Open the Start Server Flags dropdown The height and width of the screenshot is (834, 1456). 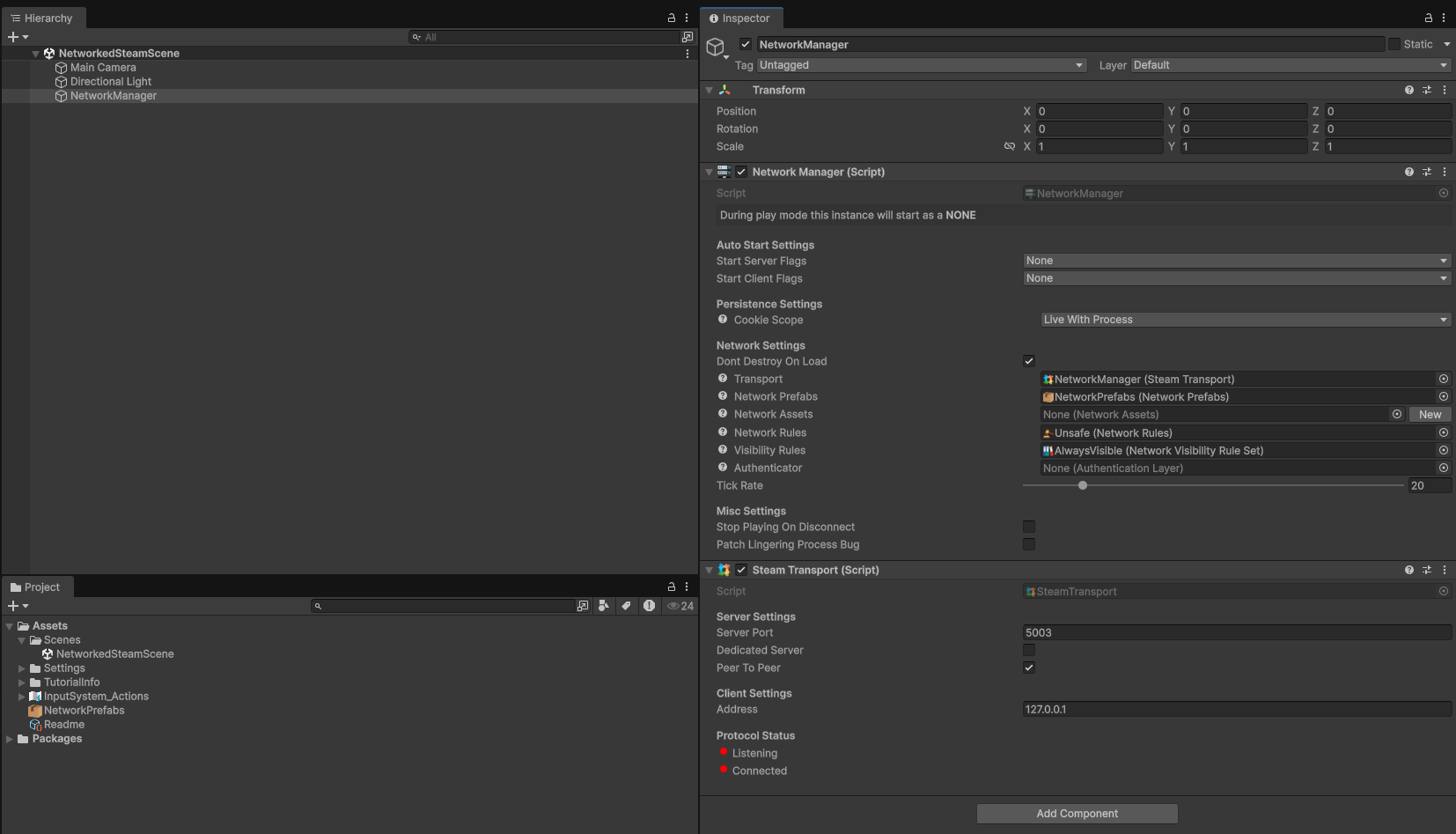coord(1236,261)
